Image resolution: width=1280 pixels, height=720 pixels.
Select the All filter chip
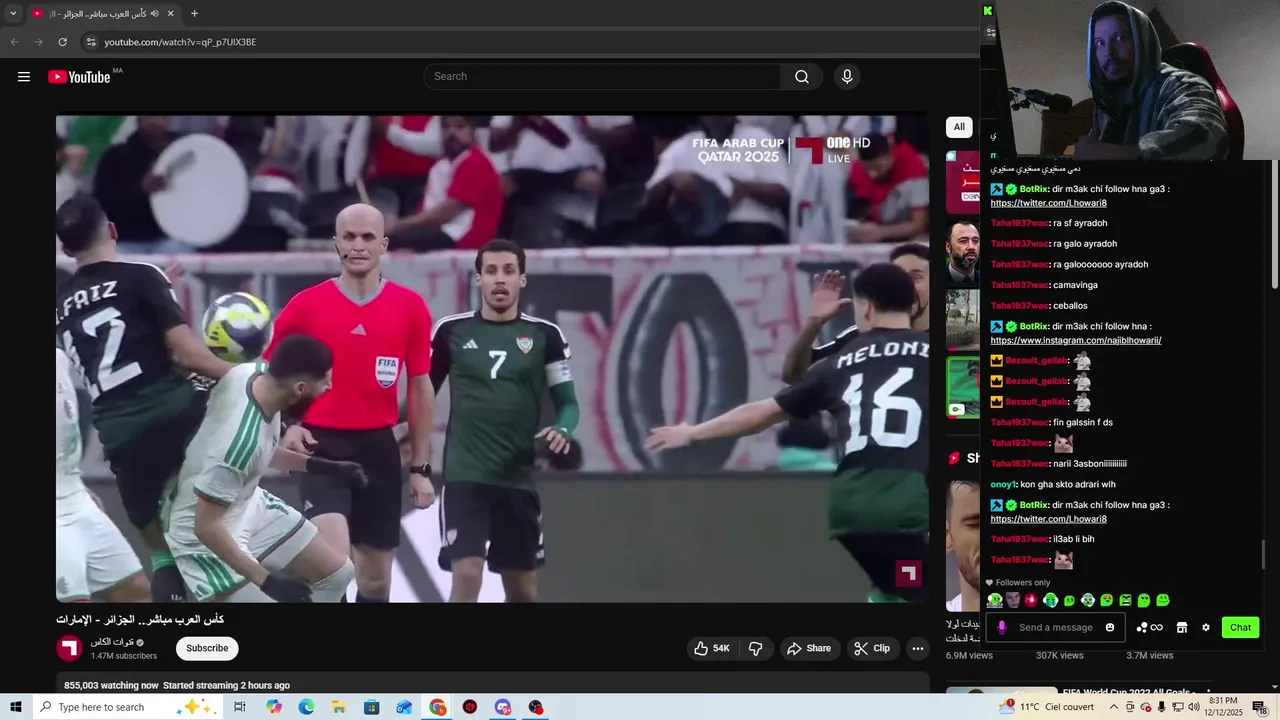coord(959,127)
